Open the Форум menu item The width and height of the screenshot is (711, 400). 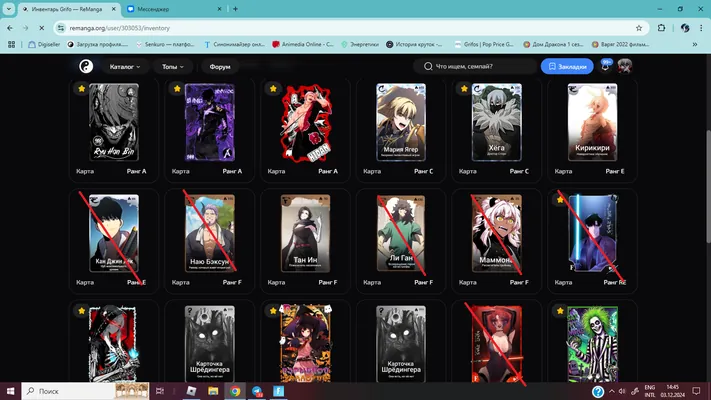(x=220, y=67)
